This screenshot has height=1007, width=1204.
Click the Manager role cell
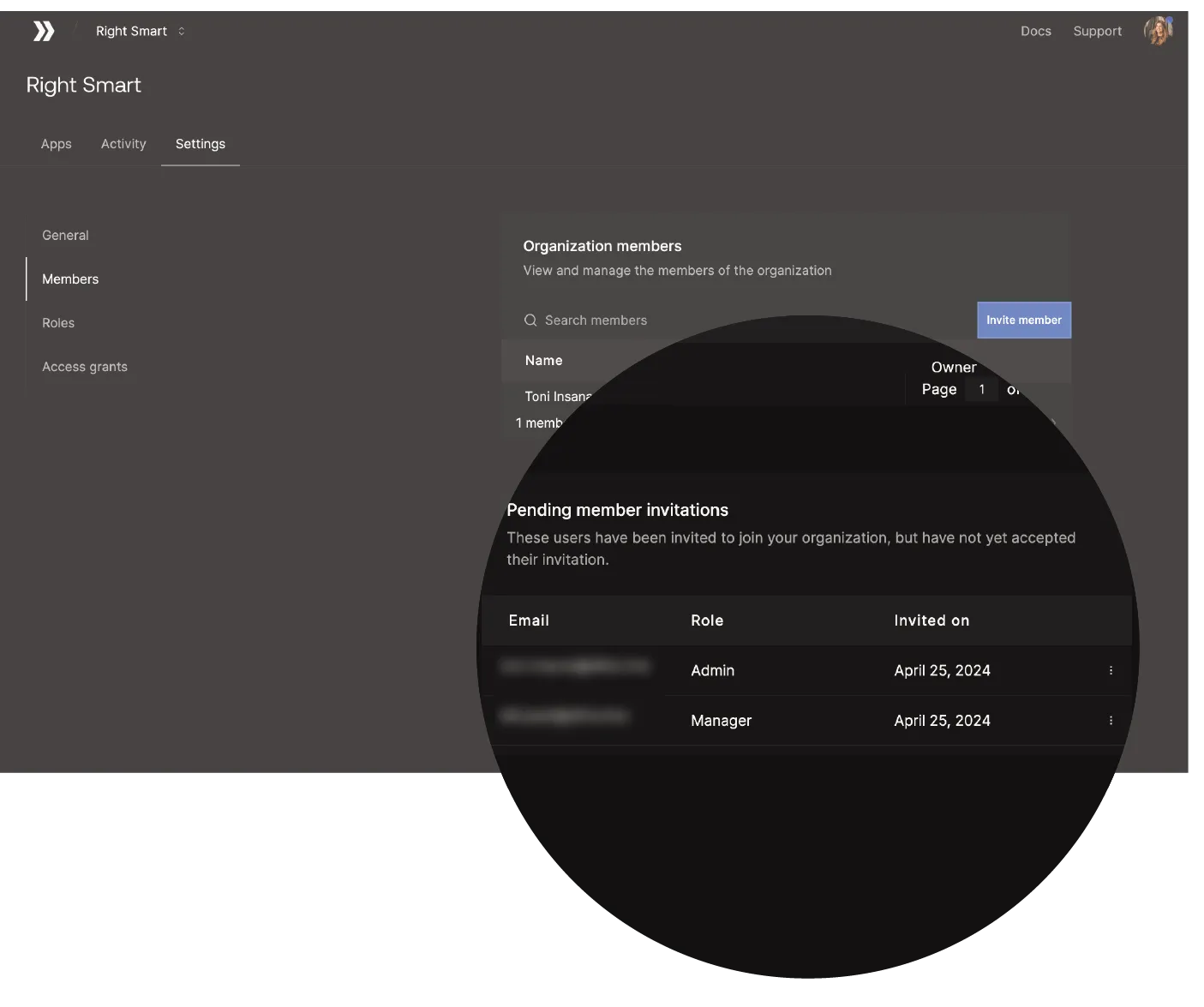point(722,721)
